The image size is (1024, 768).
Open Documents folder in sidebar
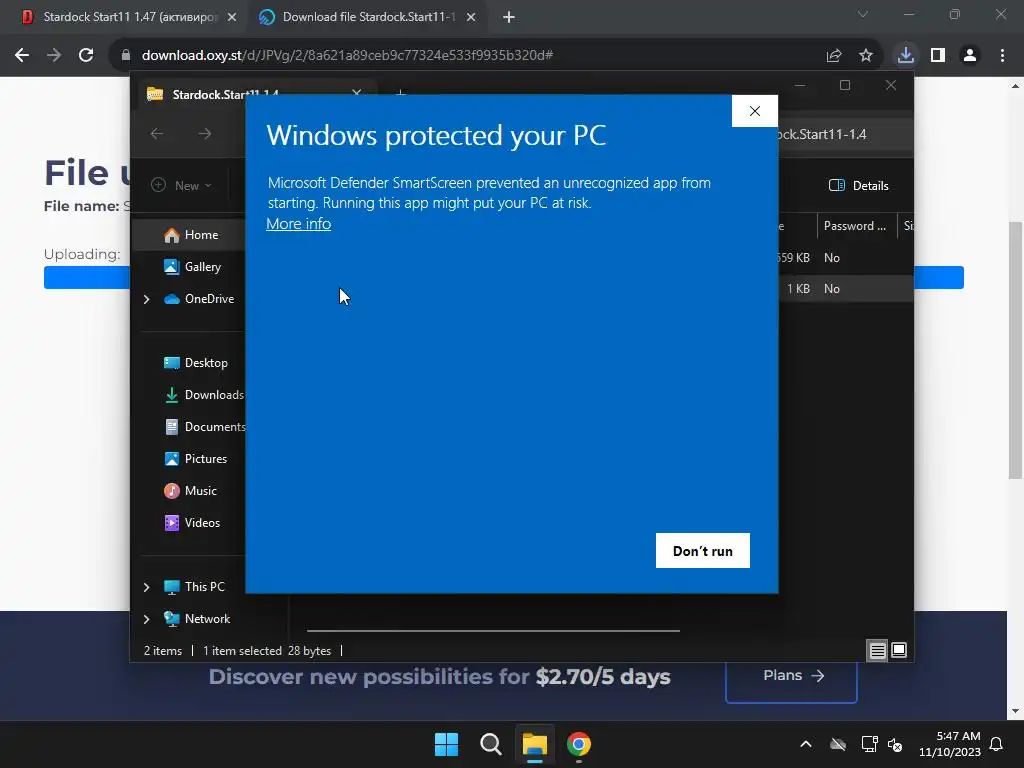click(204, 427)
